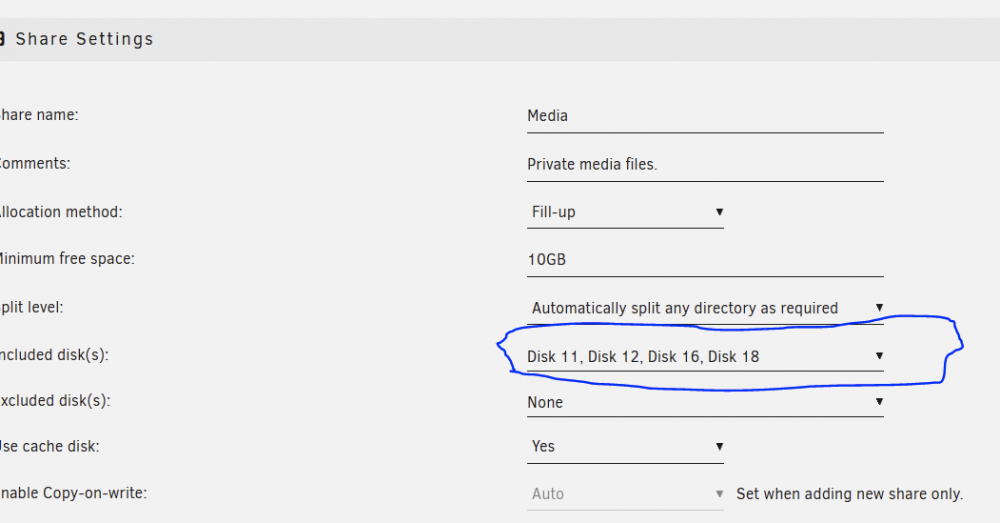This screenshot has width=1000, height=523.
Task: Open the Excluded disk(s) None dropdown
Action: tap(705, 402)
